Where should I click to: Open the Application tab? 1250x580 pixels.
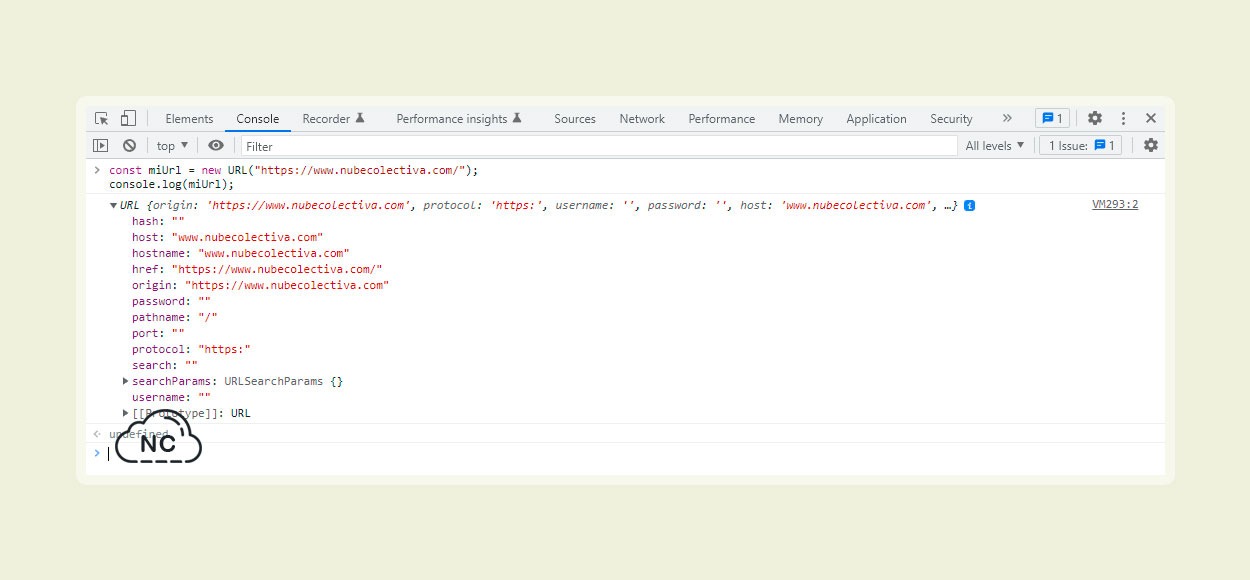[x=876, y=118]
